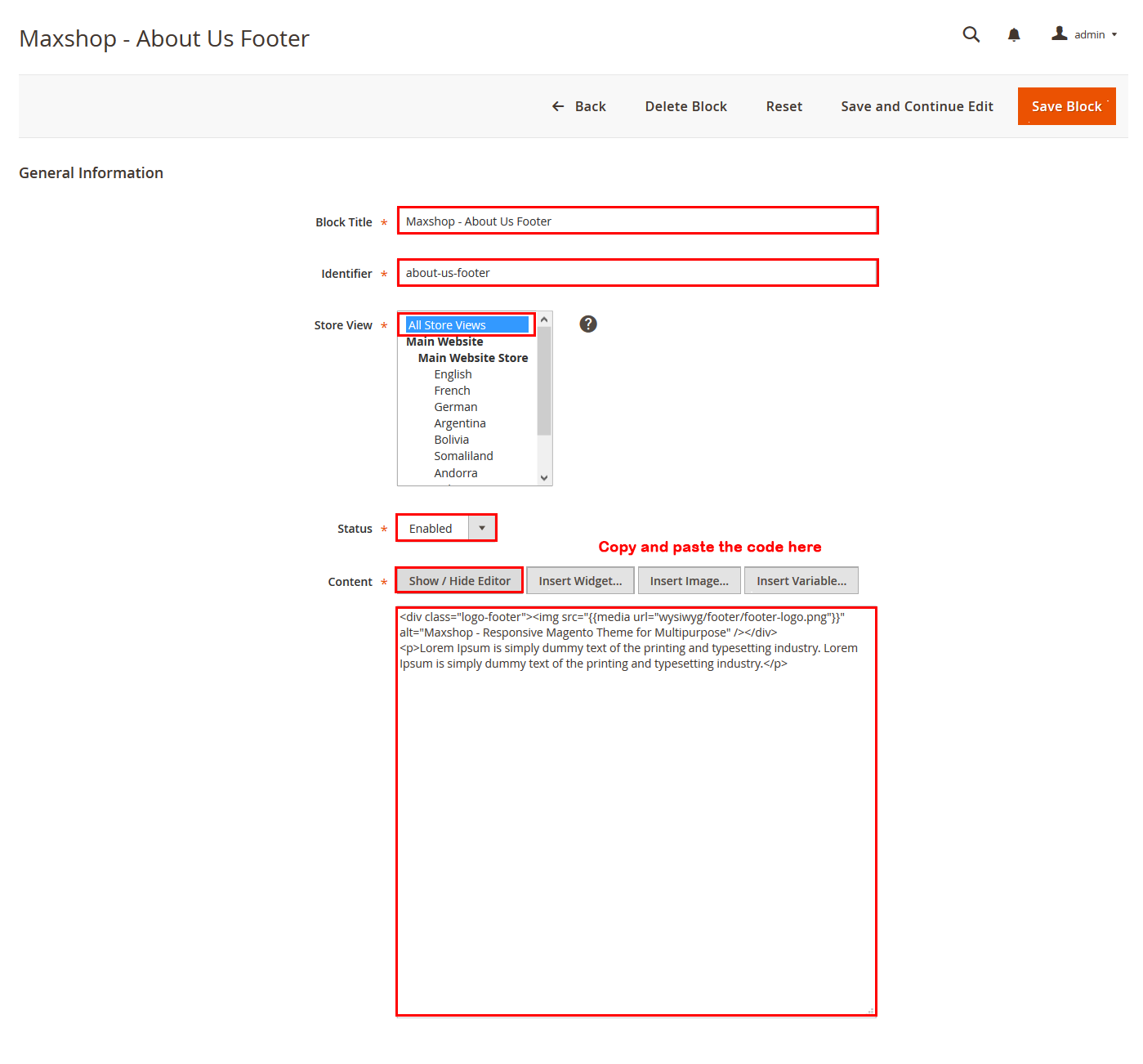Click Save and Continue Edit
The height and width of the screenshot is (1064, 1143).
[x=917, y=106]
